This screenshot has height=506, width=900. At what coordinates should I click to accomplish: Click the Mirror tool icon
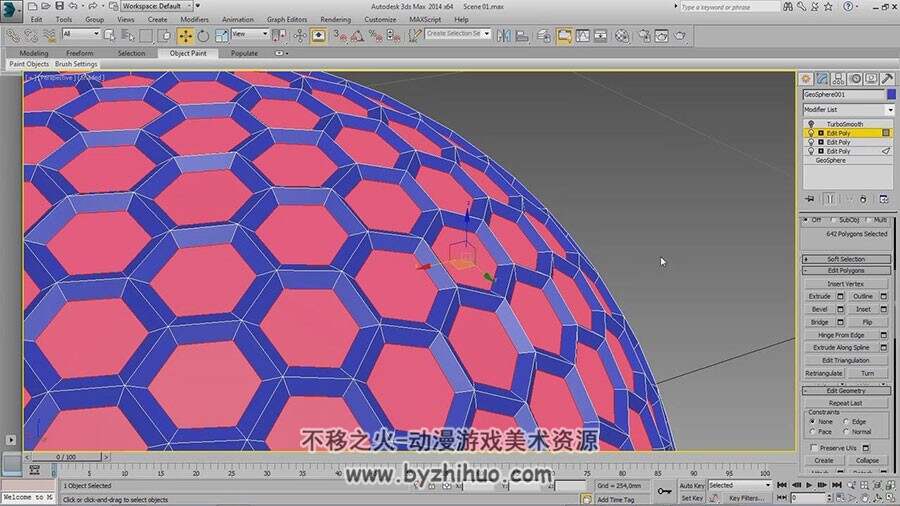coord(503,36)
